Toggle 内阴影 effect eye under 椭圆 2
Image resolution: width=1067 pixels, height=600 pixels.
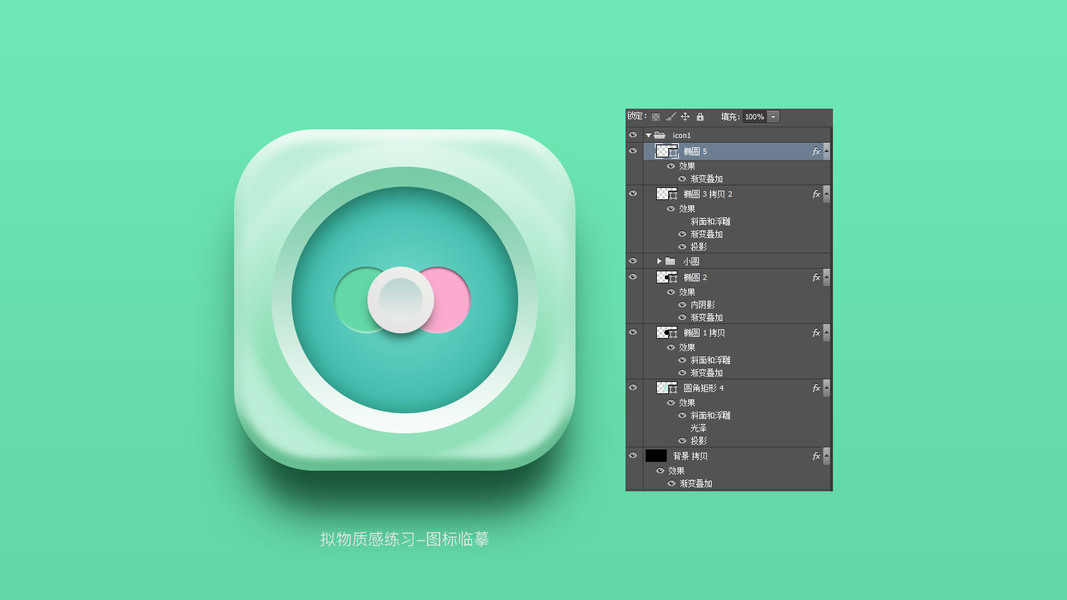coord(682,305)
